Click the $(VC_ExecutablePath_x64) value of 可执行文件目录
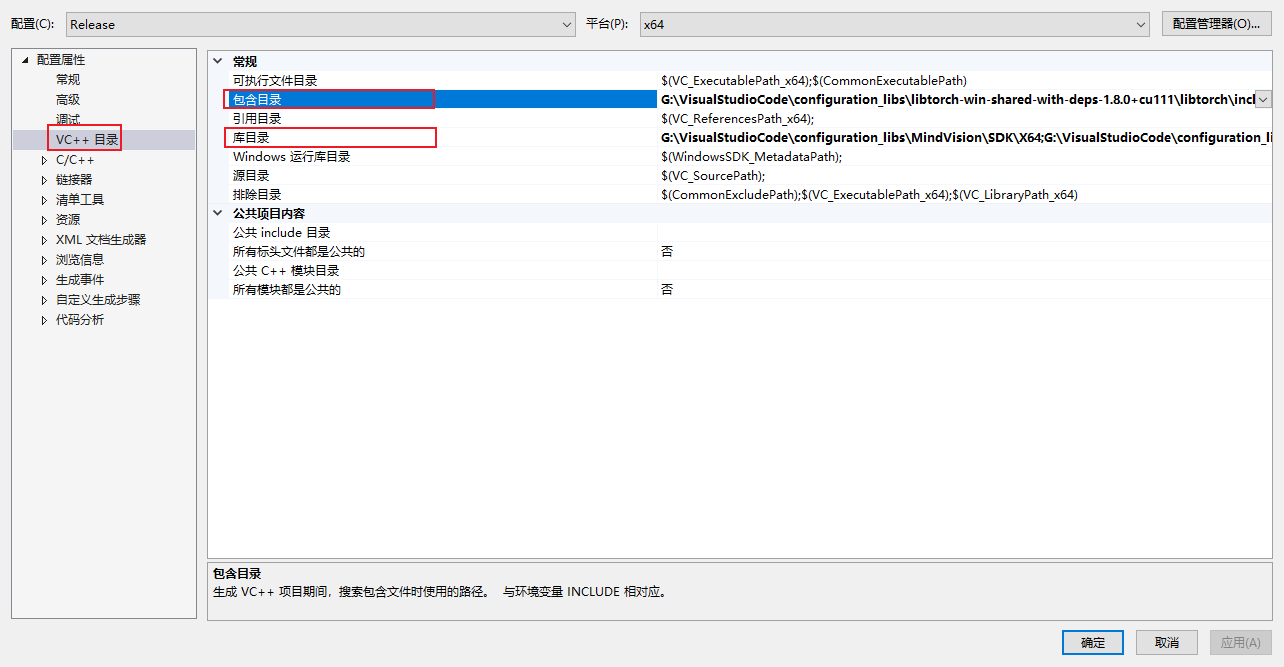 [813, 80]
